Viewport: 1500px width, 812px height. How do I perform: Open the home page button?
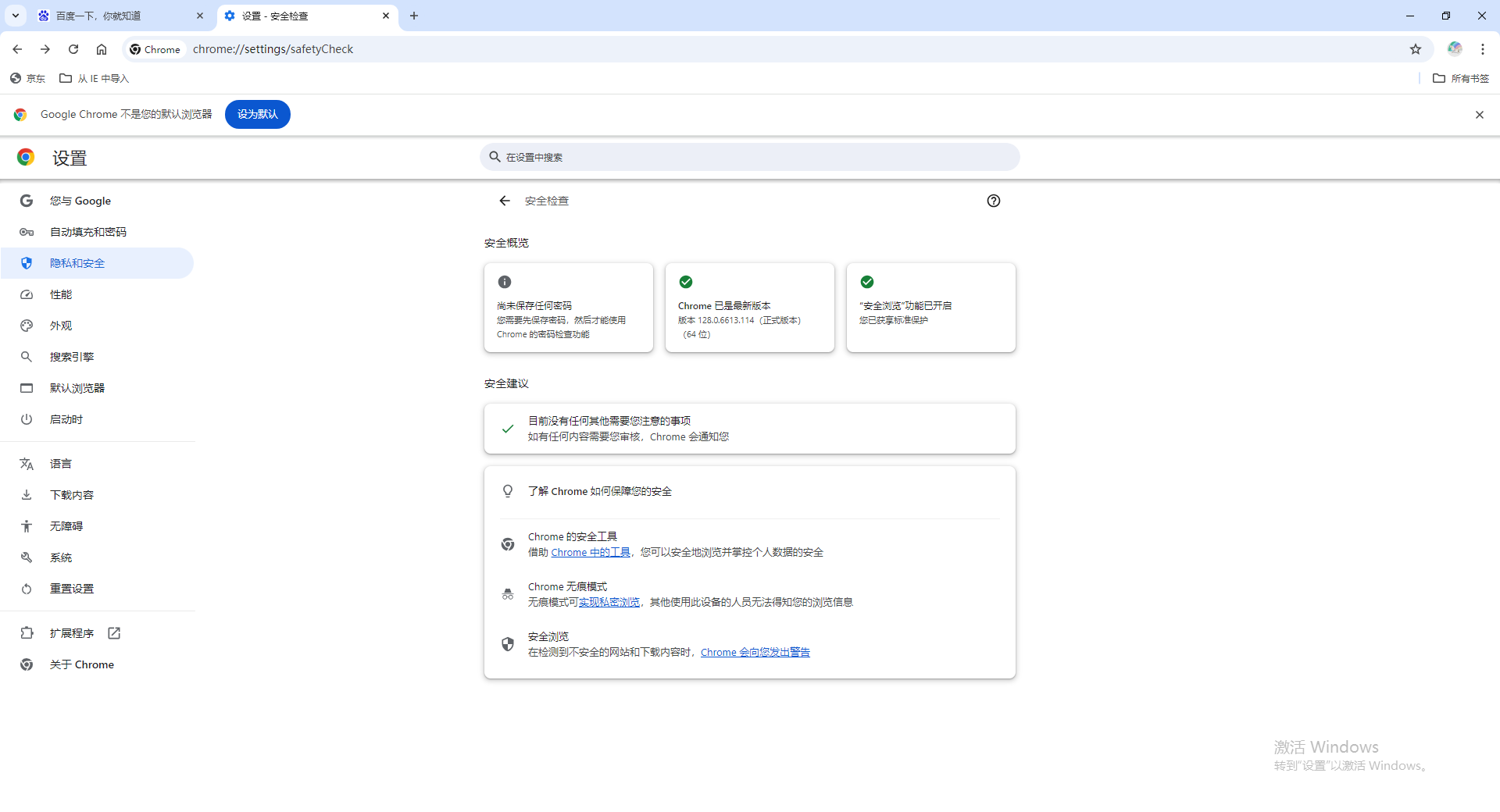pyautogui.click(x=102, y=49)
